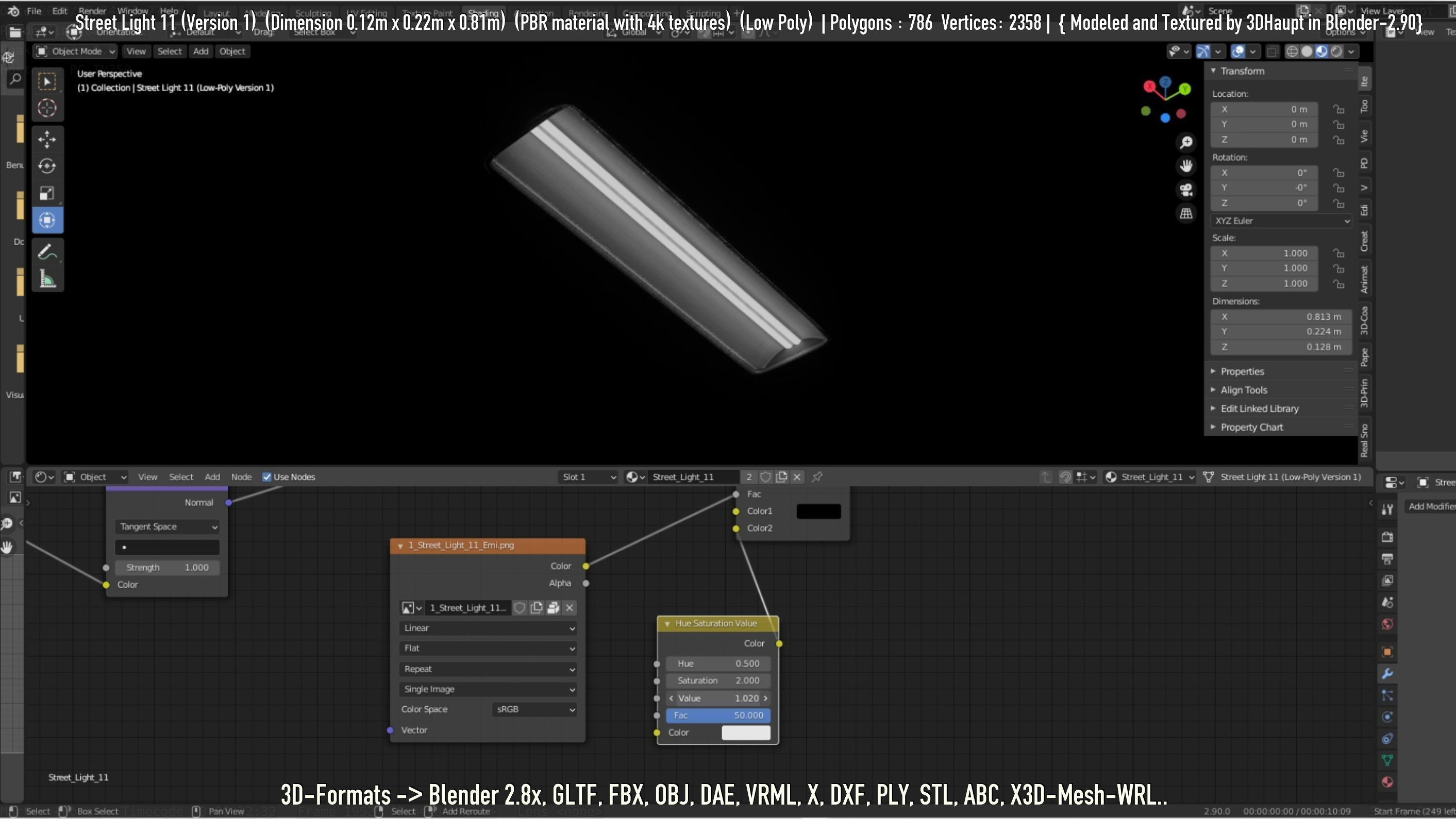Unlink image in 1_Street_Light_11_Emi.png node
1456x819 pixels.
point(570,608)
